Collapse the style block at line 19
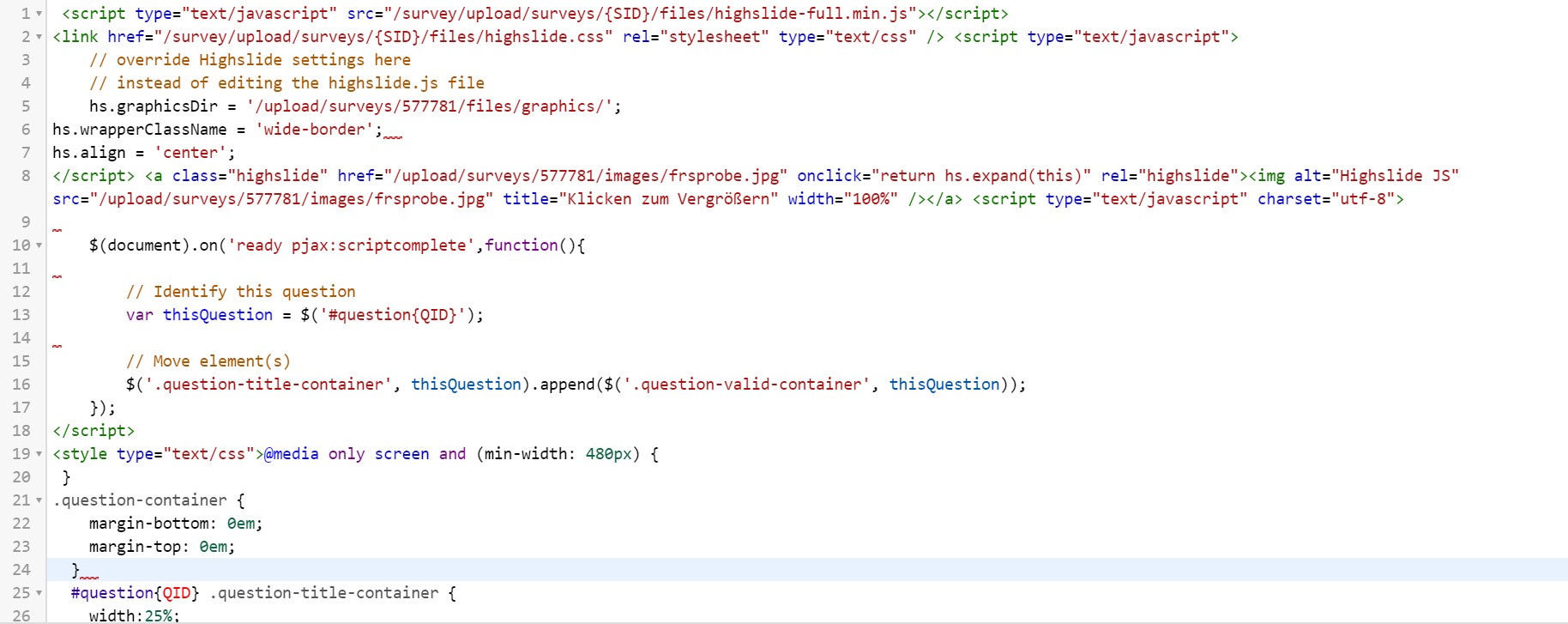This screenshot has width=1568, height=624. tap(39, 454)
